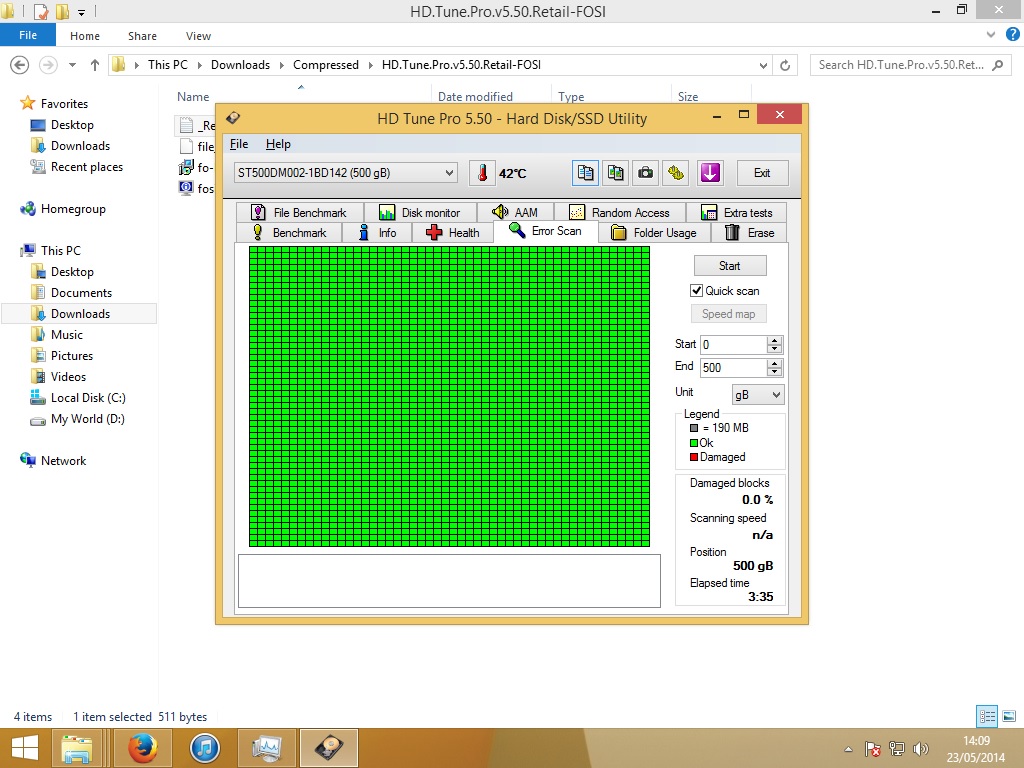Image resolution: width=1024 pixels, height=768 pixels.
Task: Open Firefox from taskbar
Action: (x=142, y=748)
